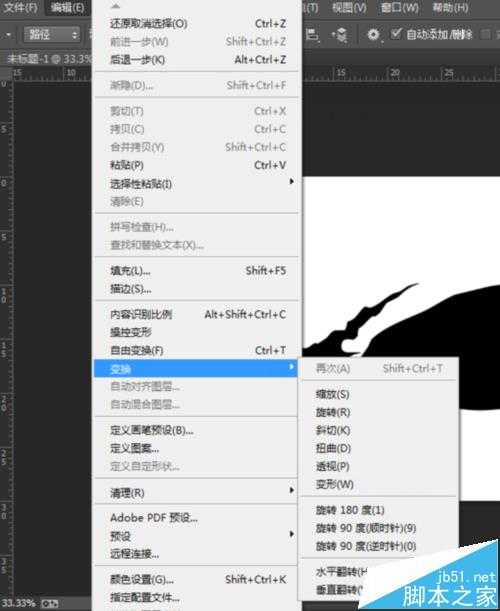Choose 清除(E) menu item
Image resolution: width=500 pixels, height=611 pixels.
[197, 201]
